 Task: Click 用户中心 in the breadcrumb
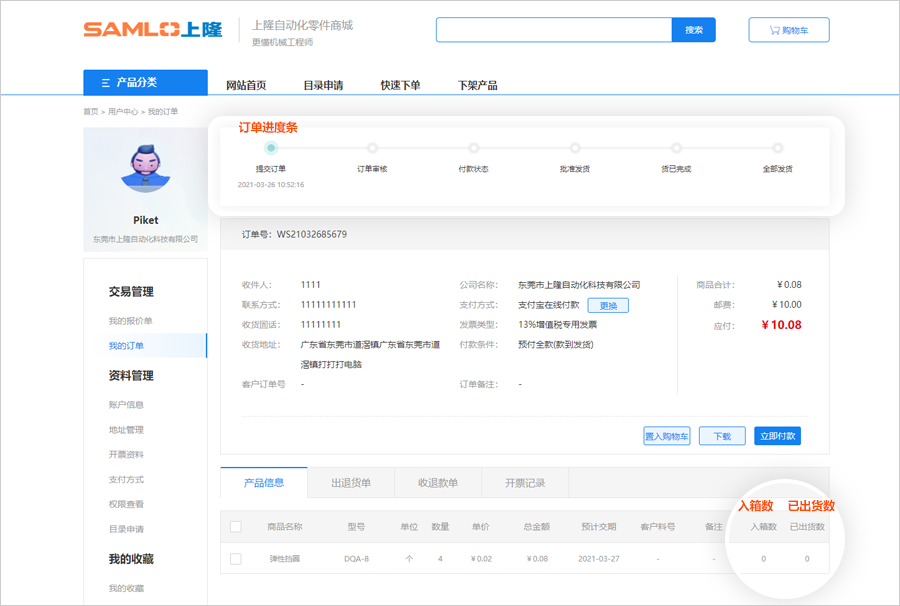click(123, 111)
